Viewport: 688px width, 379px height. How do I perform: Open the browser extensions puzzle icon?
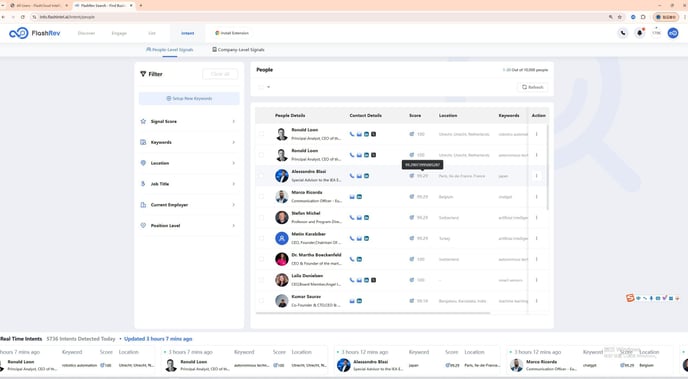tap(643, 17)
